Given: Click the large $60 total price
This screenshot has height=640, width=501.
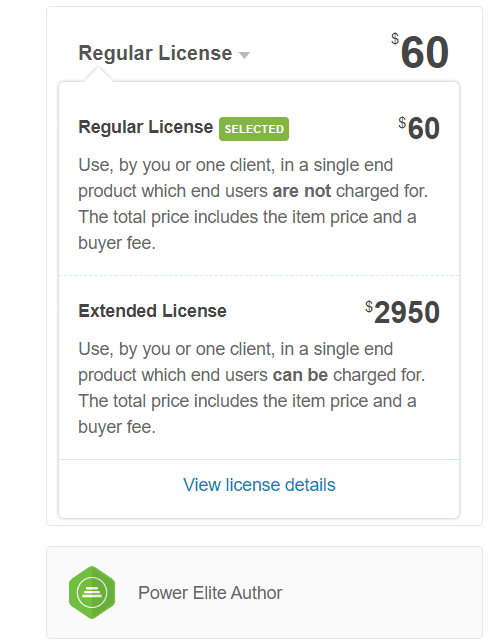Looking at the screenshot, I should 420,52.
